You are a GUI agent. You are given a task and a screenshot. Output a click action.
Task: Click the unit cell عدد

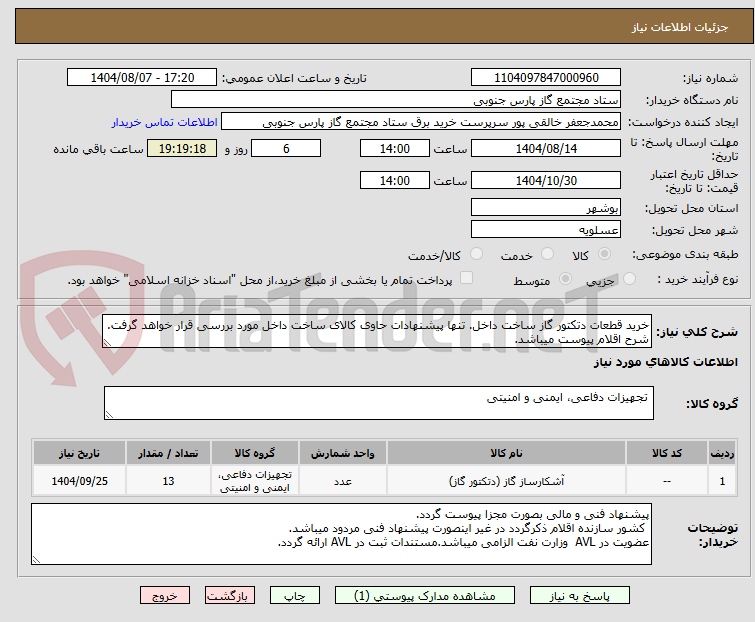point(342,481)
